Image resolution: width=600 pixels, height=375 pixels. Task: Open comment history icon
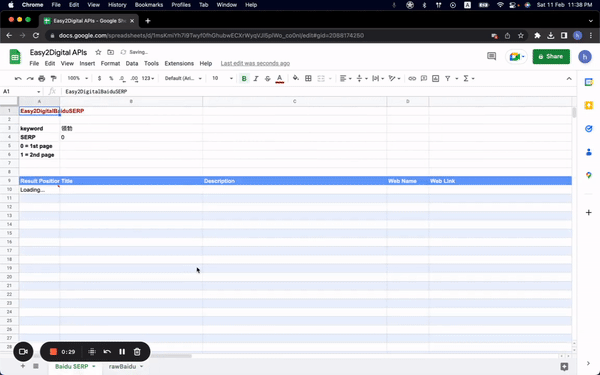pyautogui.click(x=491, y=57)
